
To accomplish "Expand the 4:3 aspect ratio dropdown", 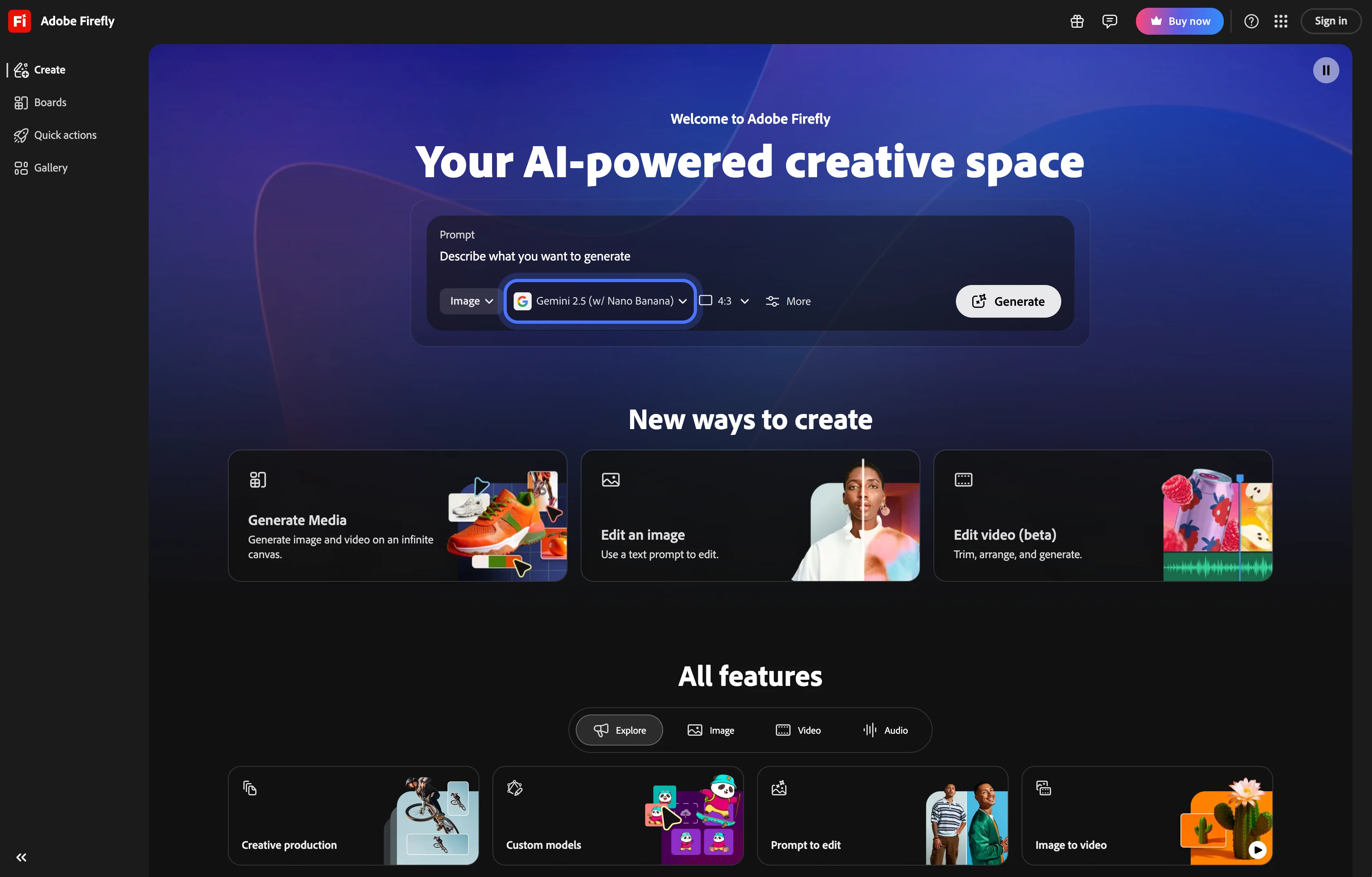I will pos(724,301).
